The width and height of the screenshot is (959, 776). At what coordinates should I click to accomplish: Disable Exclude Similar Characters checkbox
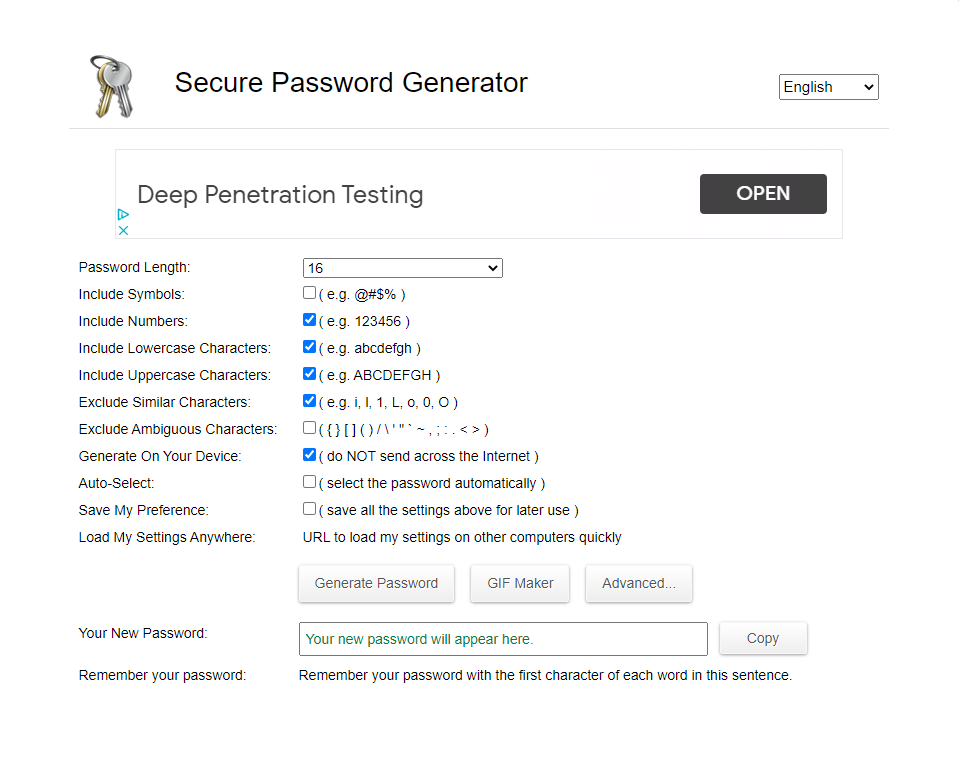310,401
